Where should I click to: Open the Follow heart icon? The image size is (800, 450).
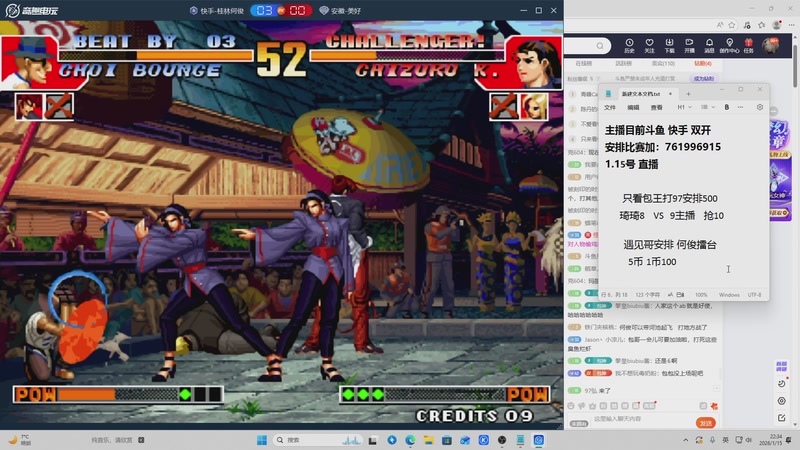[x=649, y=45]
